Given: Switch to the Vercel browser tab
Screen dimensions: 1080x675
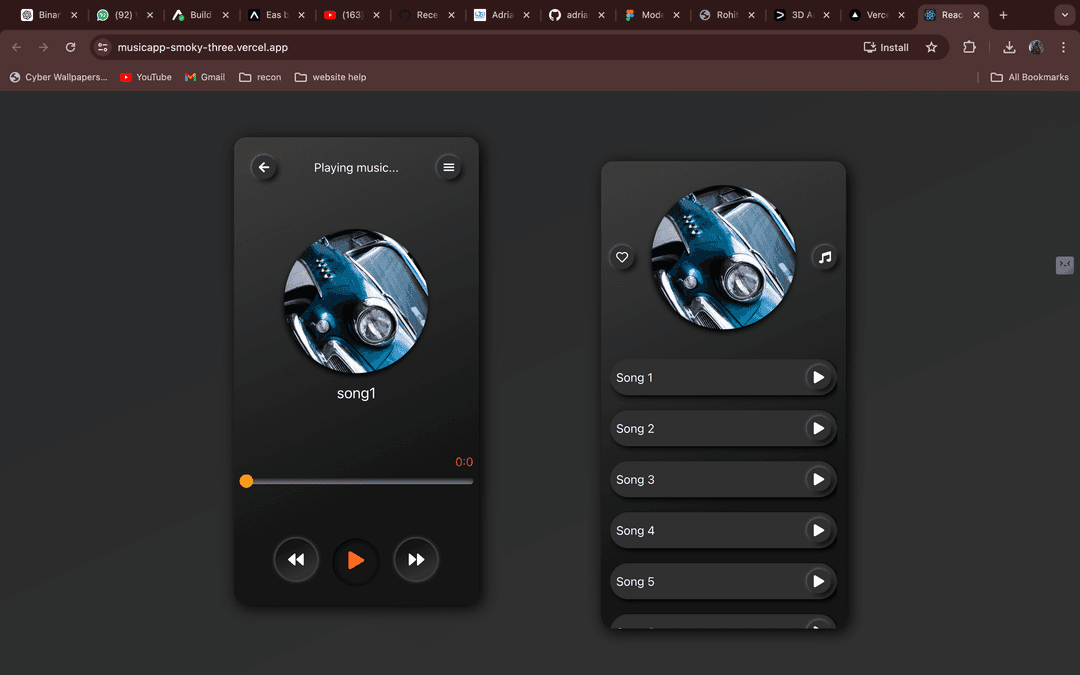Looking at the screenshot, I should click(868, 16).
